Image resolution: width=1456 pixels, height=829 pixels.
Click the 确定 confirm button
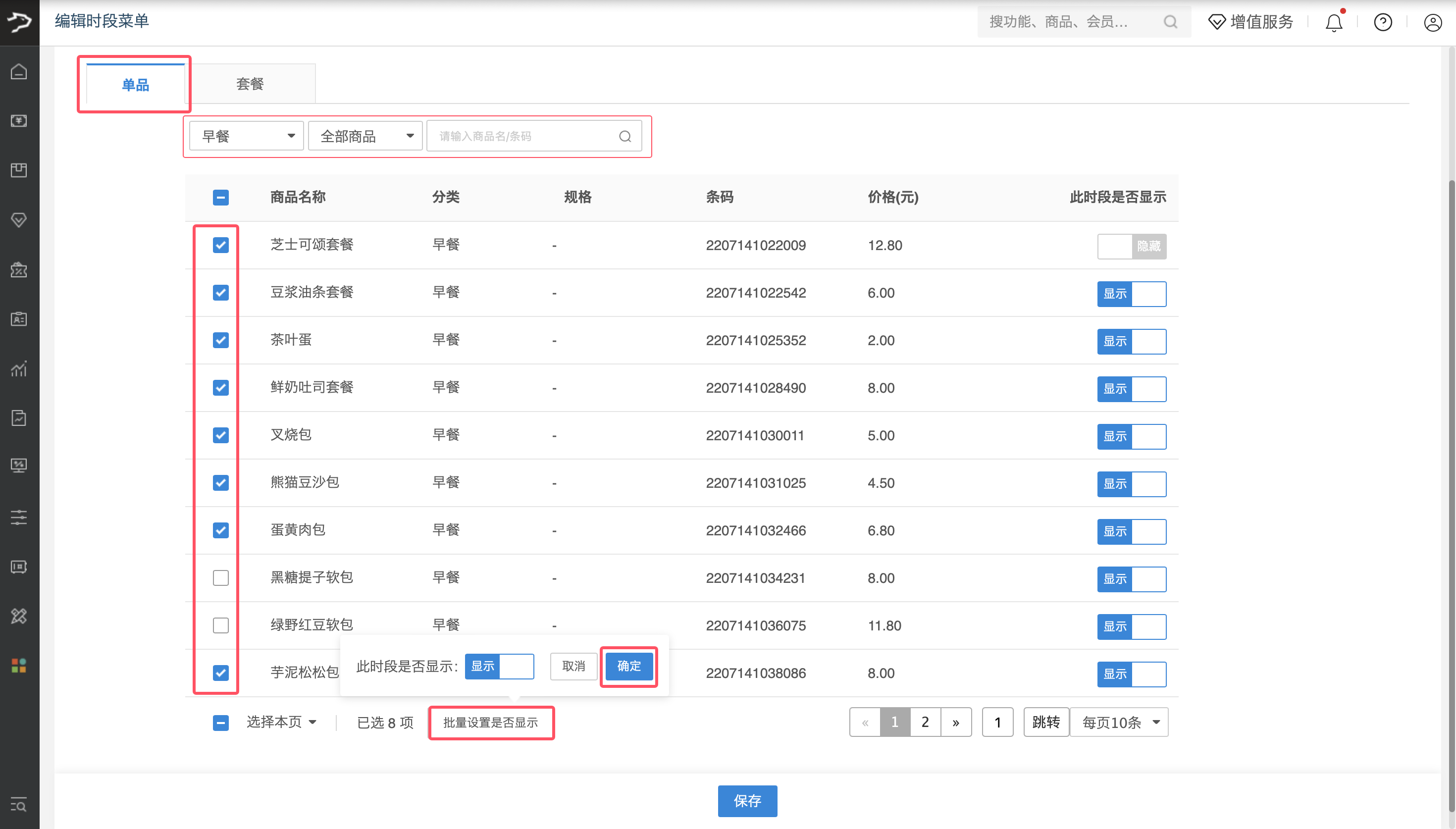tap(628, 666)
